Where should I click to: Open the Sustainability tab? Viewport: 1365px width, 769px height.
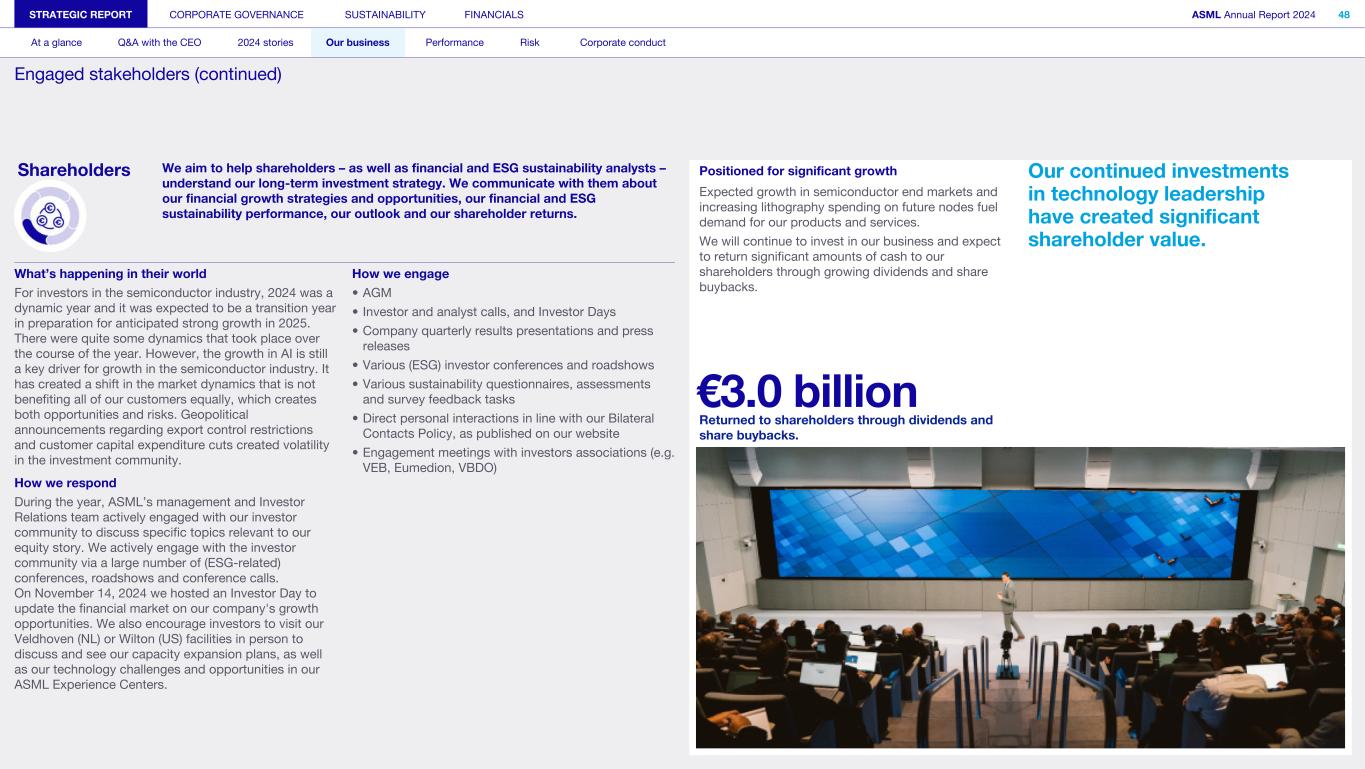coord(384,14)
